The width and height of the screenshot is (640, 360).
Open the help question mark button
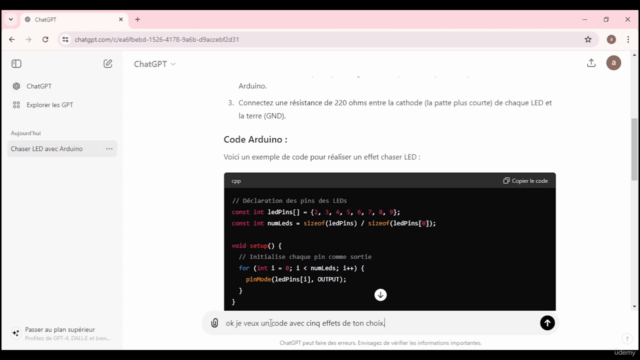(627, 338)
